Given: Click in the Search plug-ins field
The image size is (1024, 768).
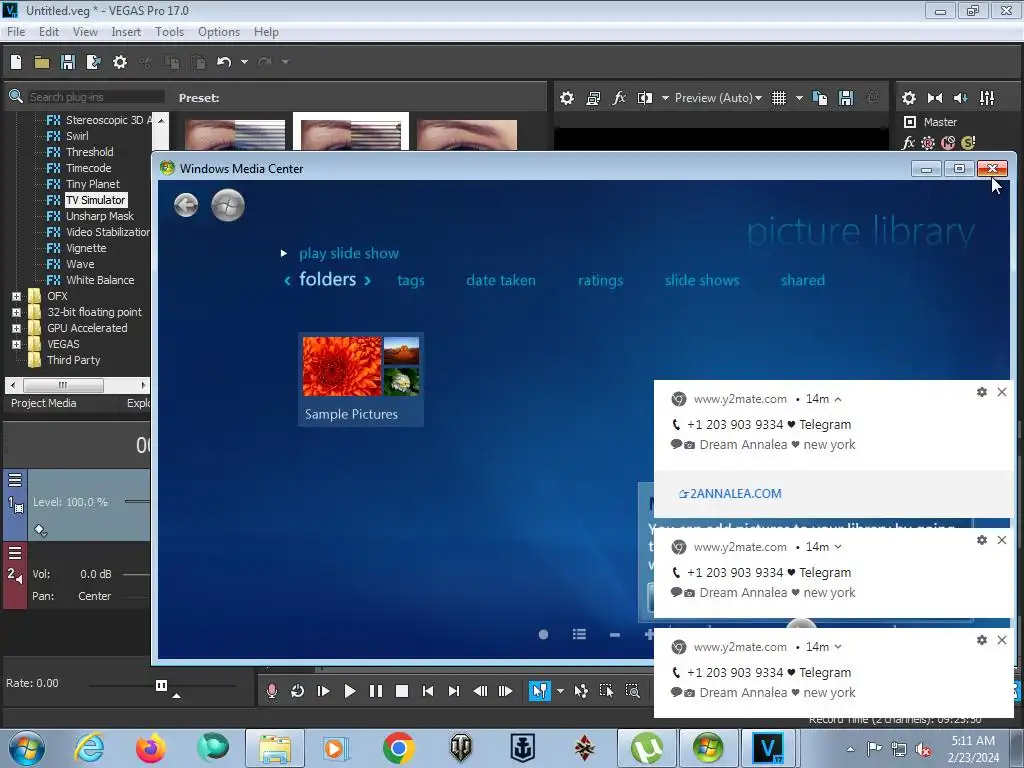Looking at the screenshot, I should click(96, 97).
